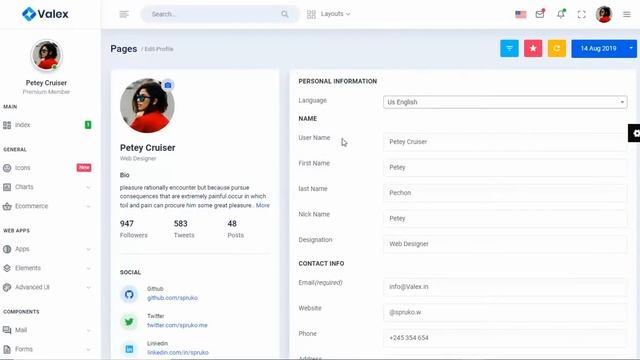Open the bell notifications icon
Screen dimensions: 640x360
pos(561,14)
